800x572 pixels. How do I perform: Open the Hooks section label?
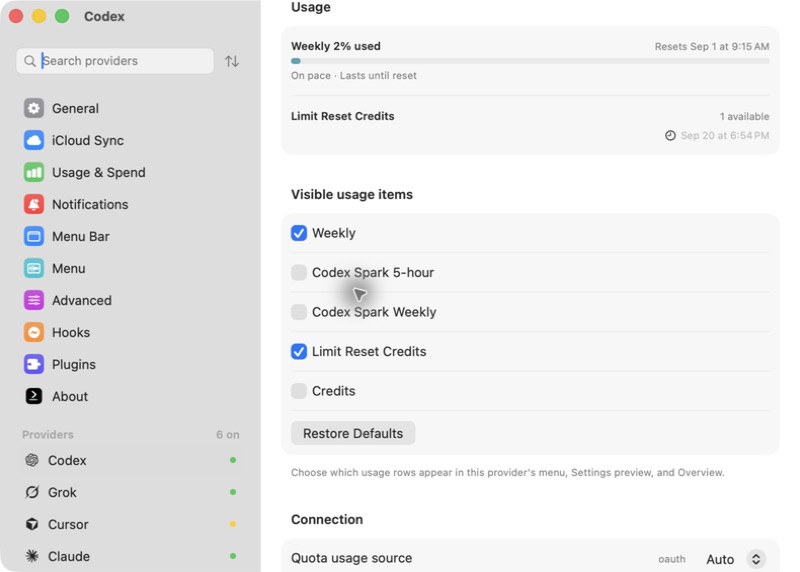tap(71, 333)
